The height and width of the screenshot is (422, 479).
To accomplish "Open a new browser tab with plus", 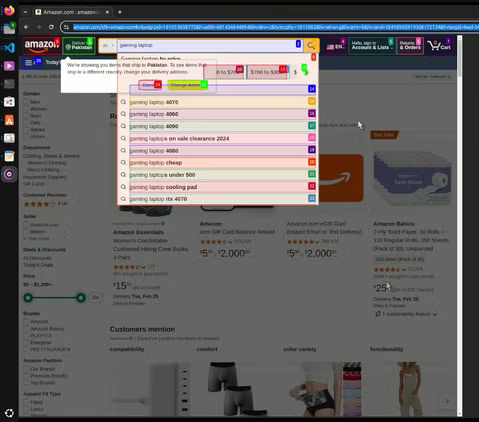I will tap(120, 12).
